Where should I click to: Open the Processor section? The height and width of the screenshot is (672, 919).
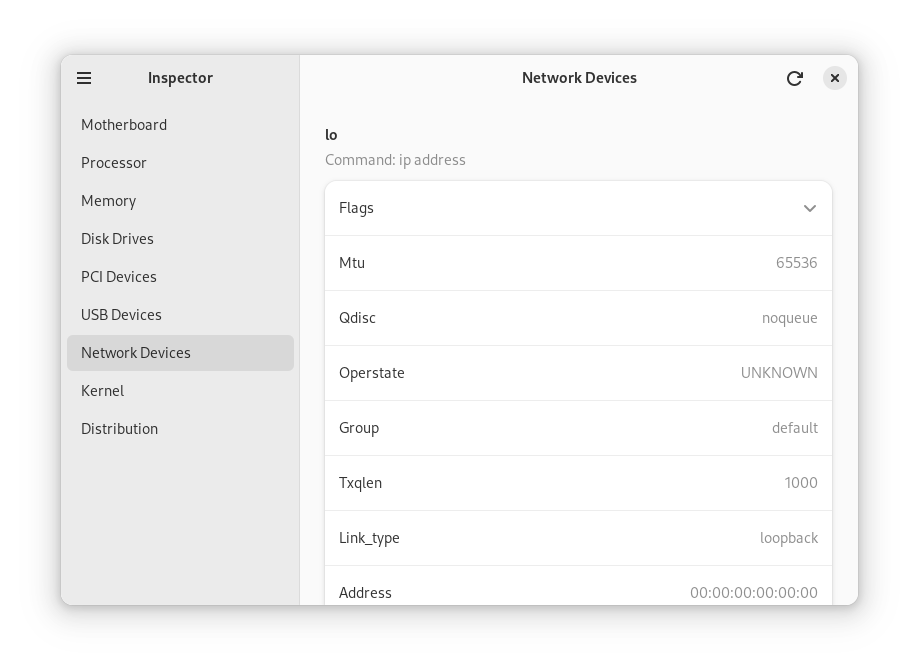click(x=180, y=163)
